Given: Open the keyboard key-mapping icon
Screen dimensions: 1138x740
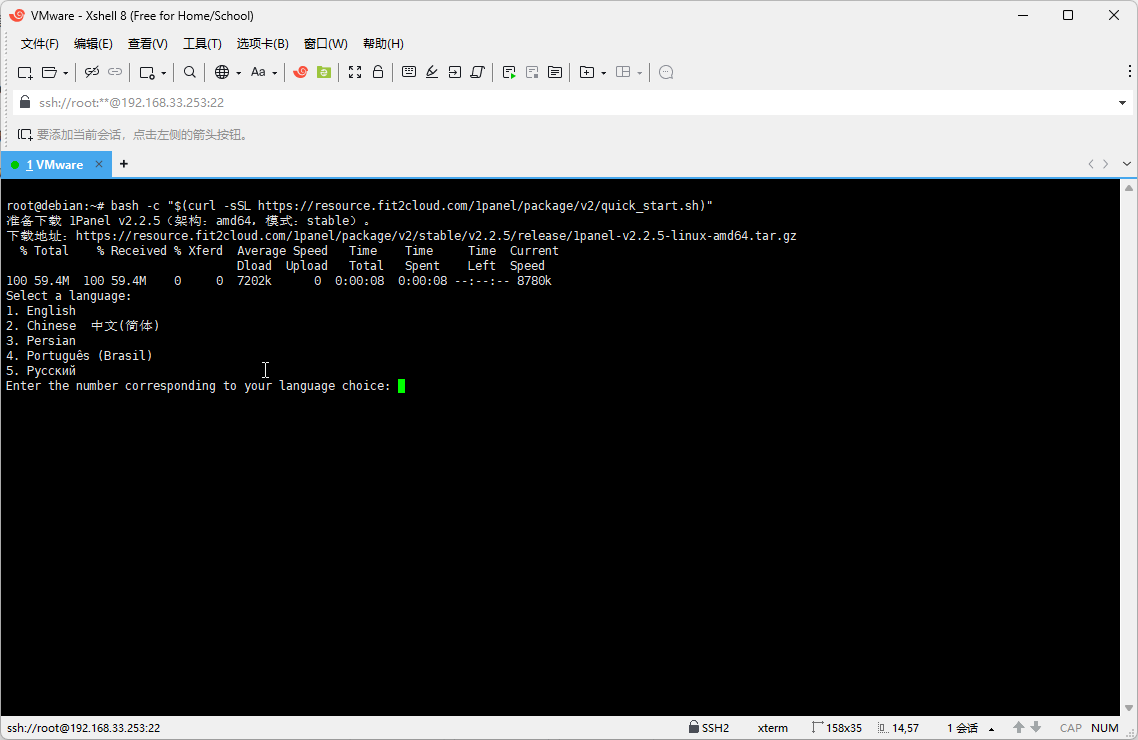Looking at the screenshot, I should pos(409,72).
